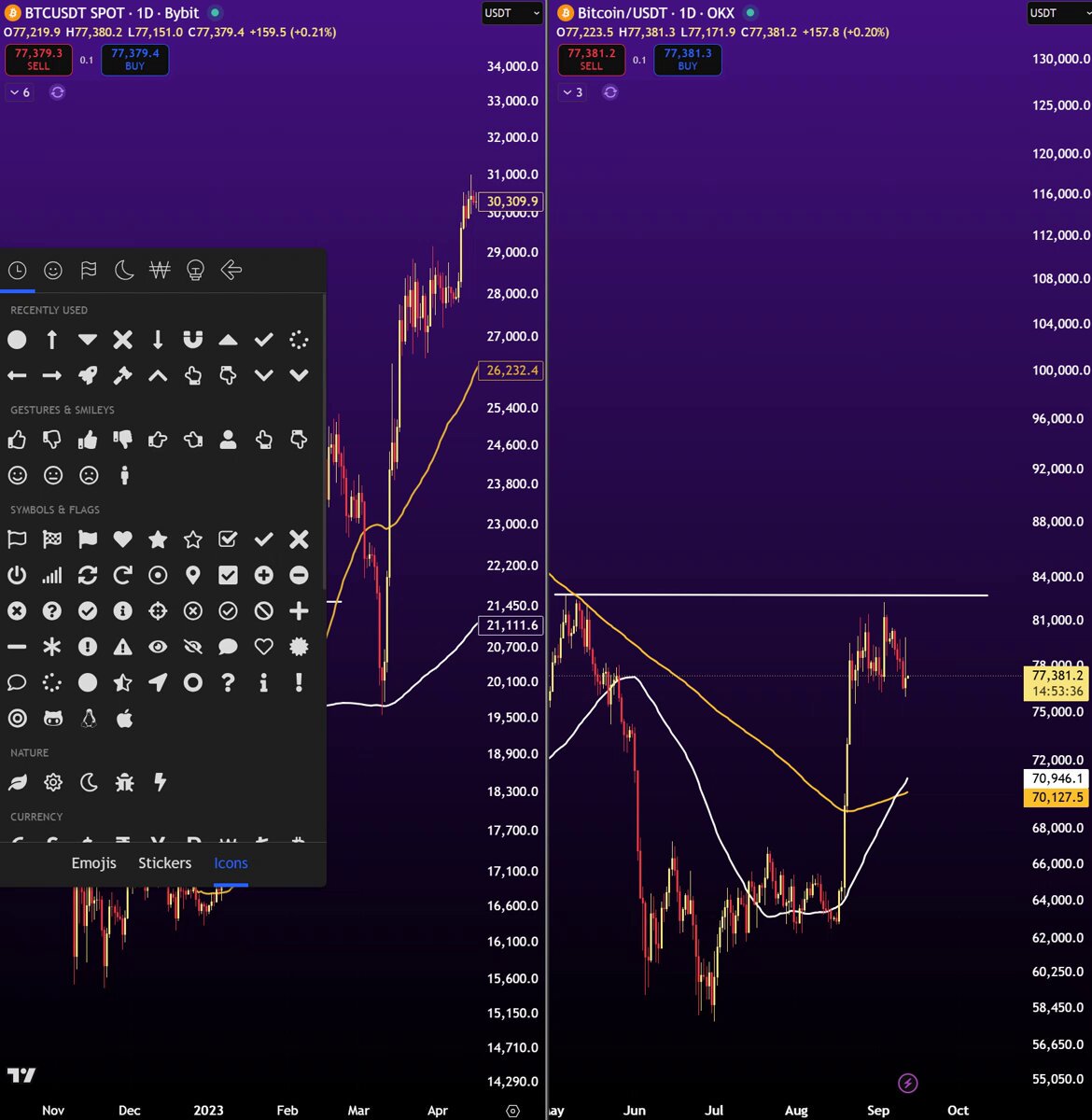Open USDT currency dropdown on Bybit chart
This screenshot has height=1120, width=1092.
point(511,13)
